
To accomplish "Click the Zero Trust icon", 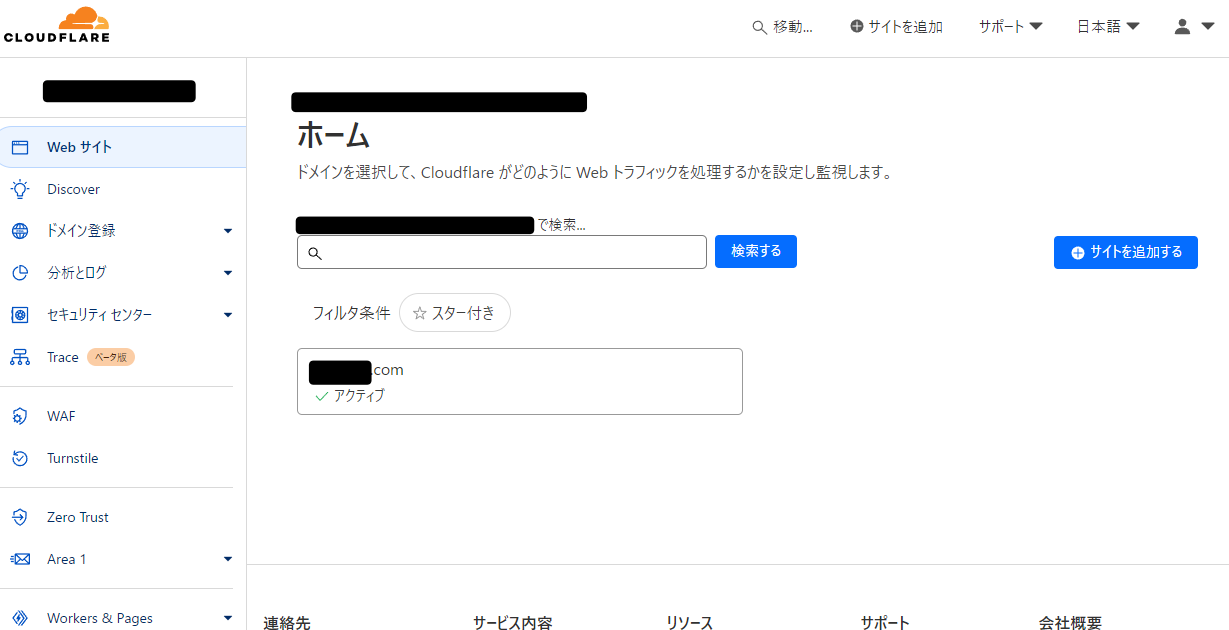I will [x=20, y=517].
